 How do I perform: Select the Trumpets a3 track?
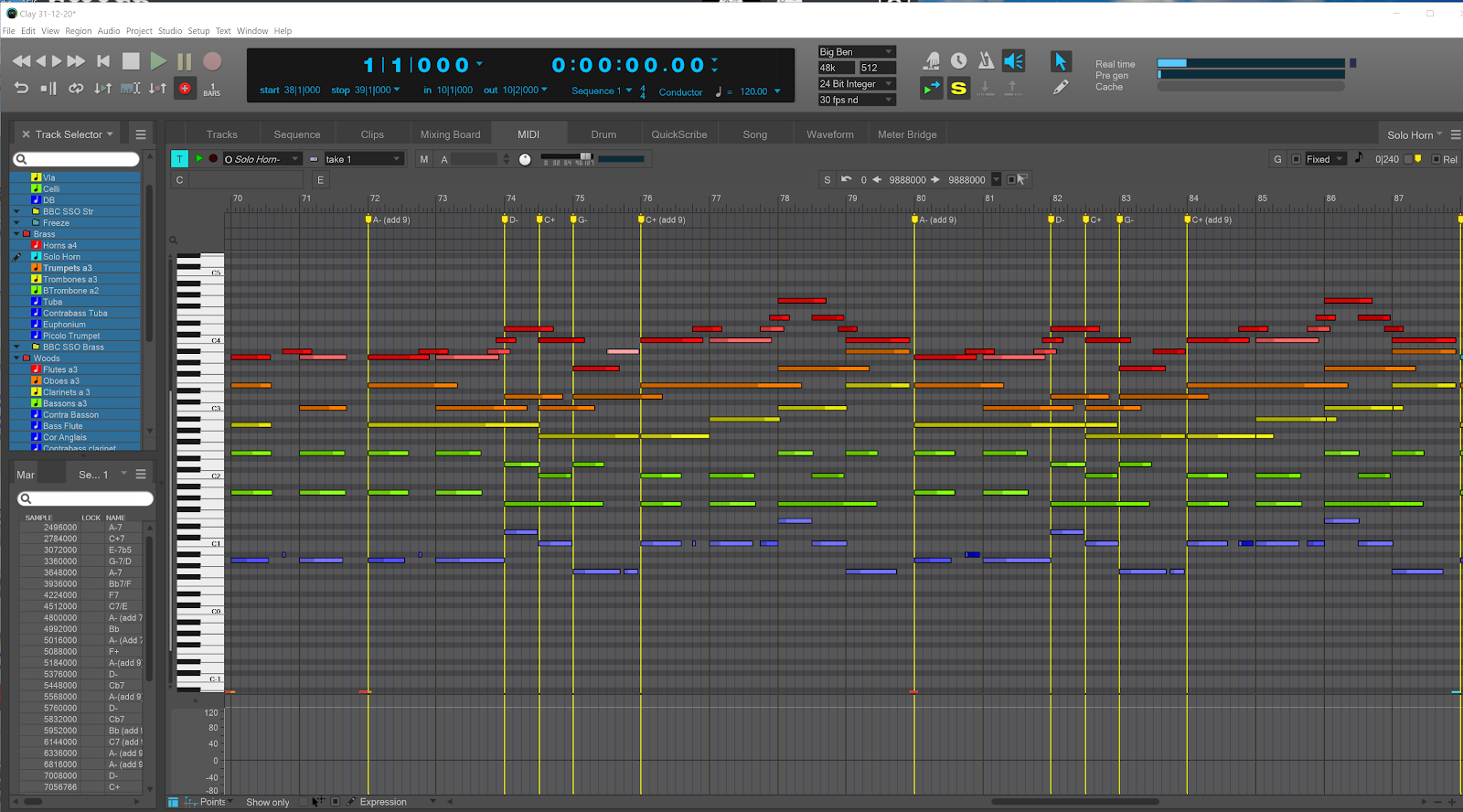[x=75, y=268]
